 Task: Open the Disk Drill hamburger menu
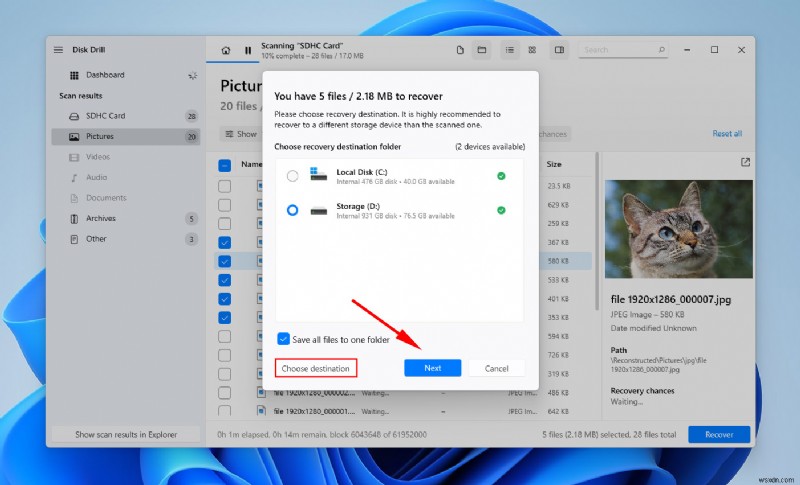tap(58, 50)
